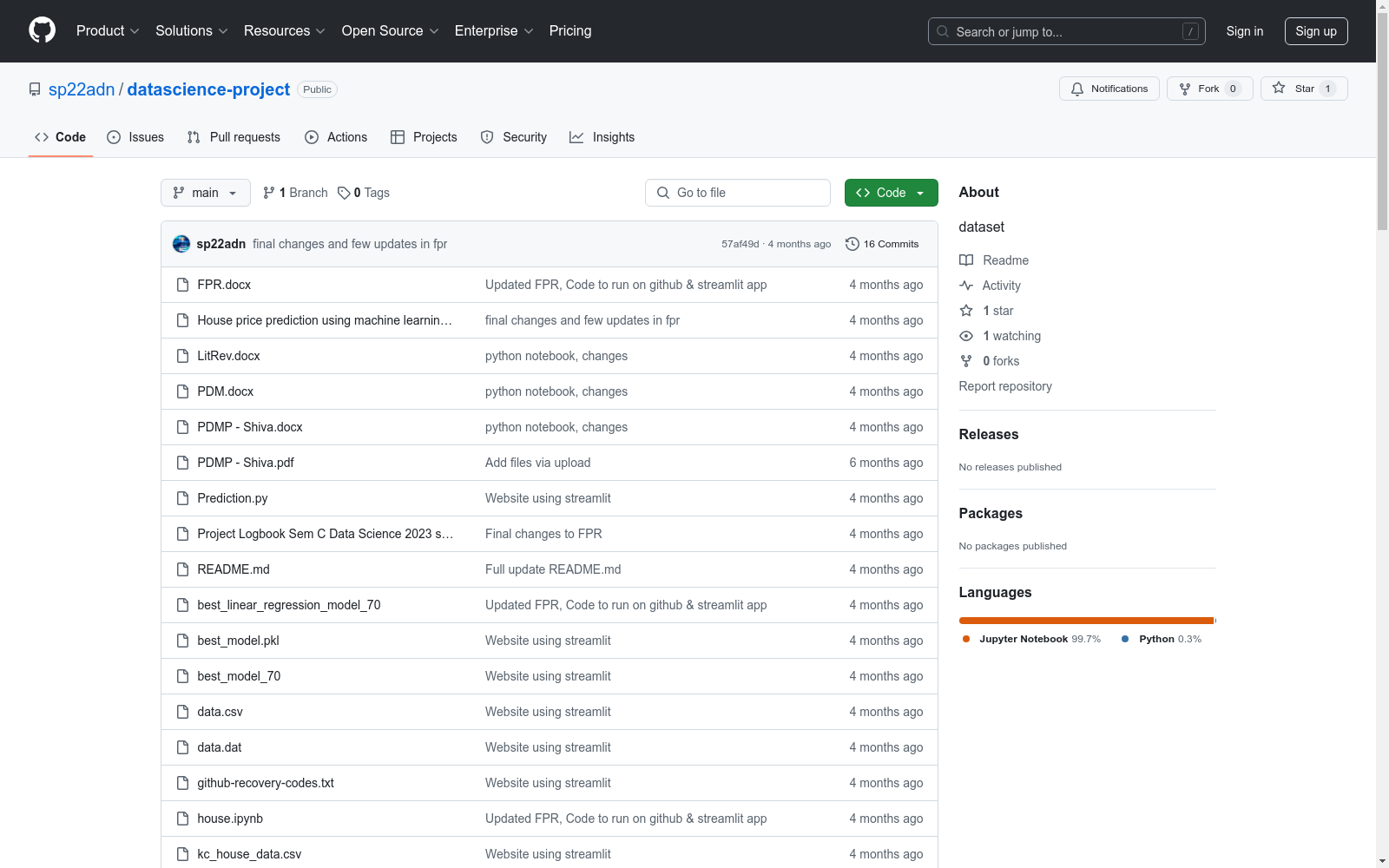Click the file icon beside data.csv

coord(182,712)
